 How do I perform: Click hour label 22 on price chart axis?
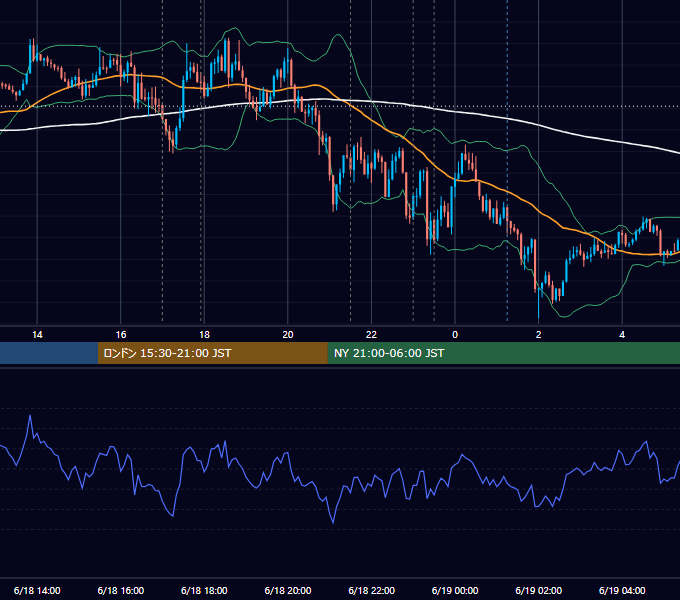pyautogui.click(x=372, y=335)
